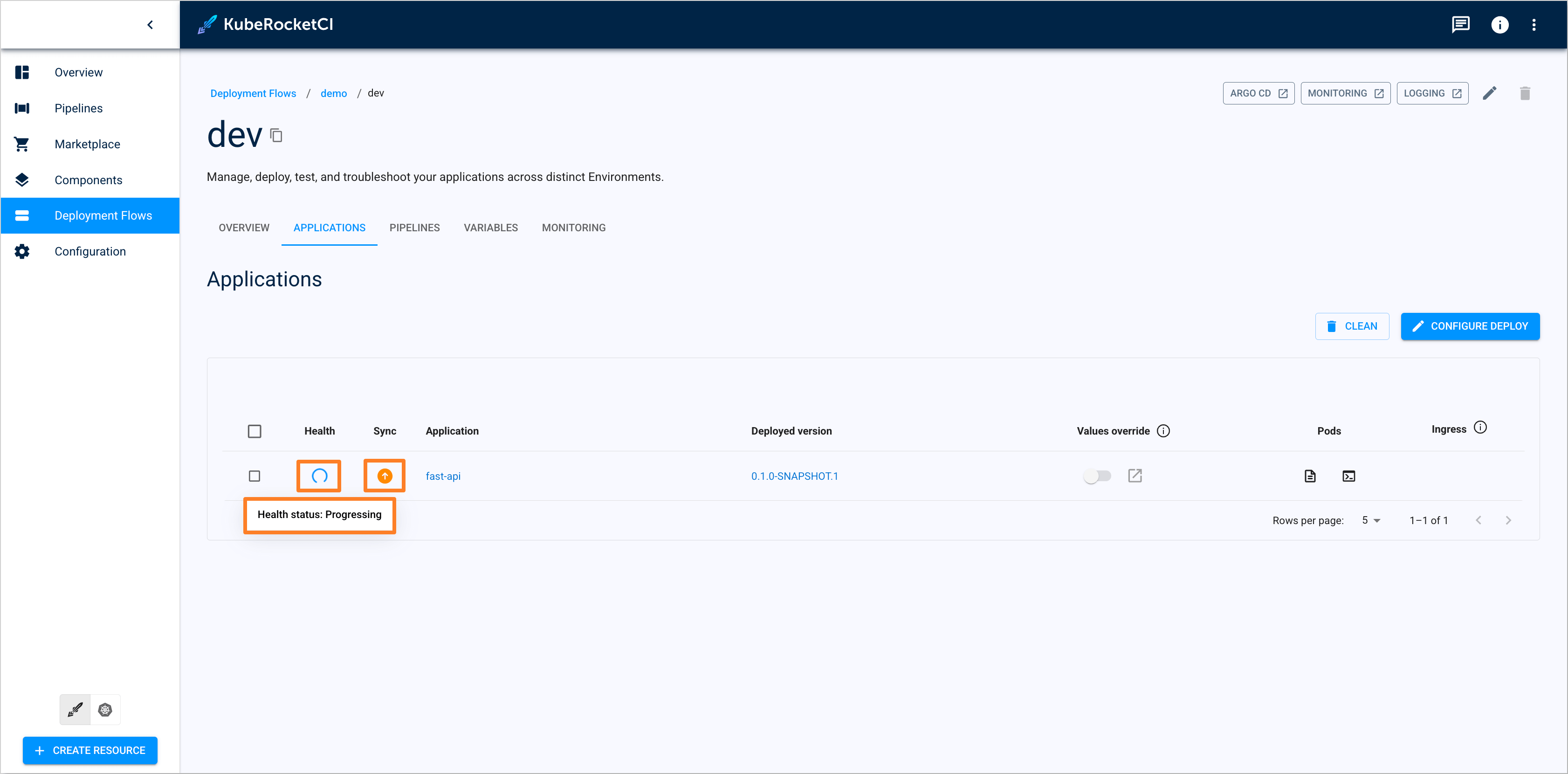Check the fast-api application row checkbox
This screenshot has height=774, width=1568.
(255, 476)
